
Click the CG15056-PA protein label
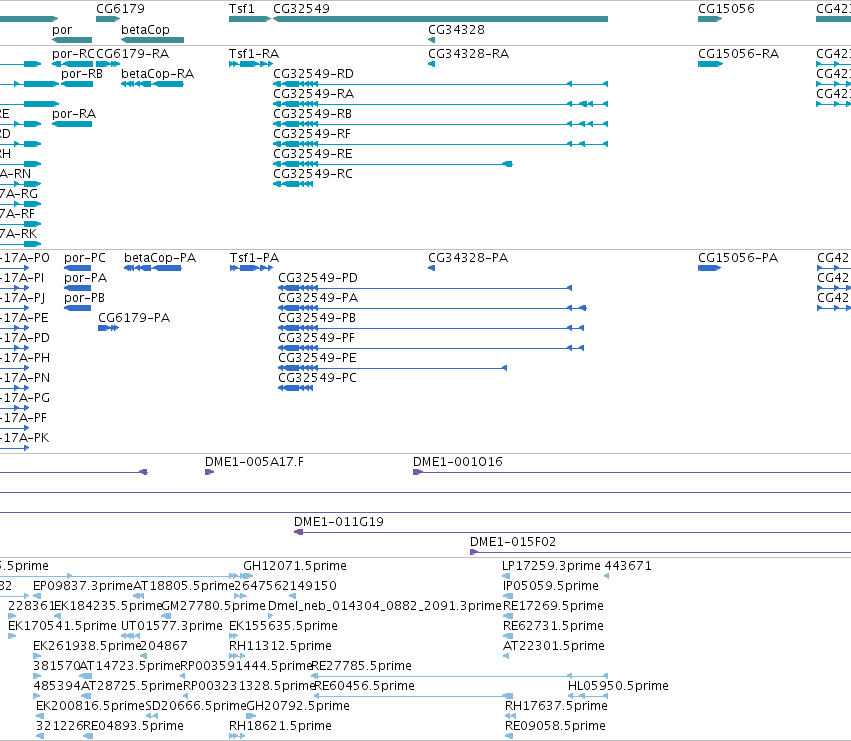[x=738, y=258]
